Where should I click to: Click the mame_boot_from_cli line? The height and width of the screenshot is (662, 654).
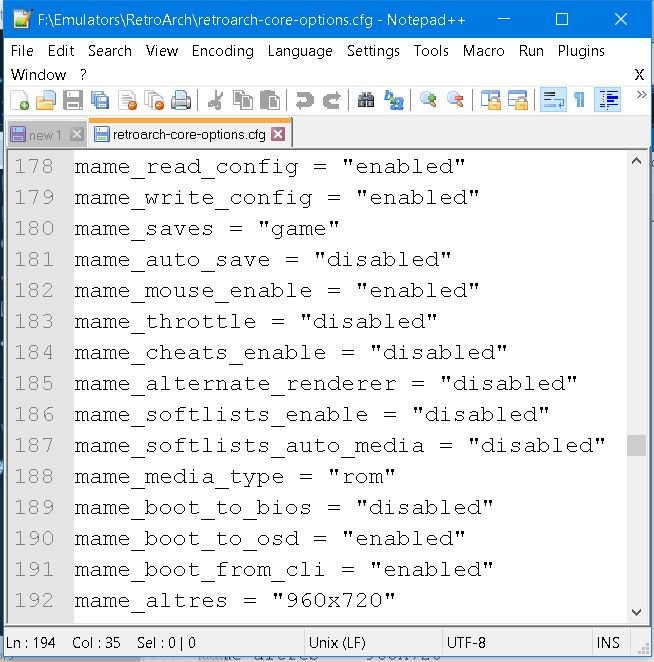[284, 570]
